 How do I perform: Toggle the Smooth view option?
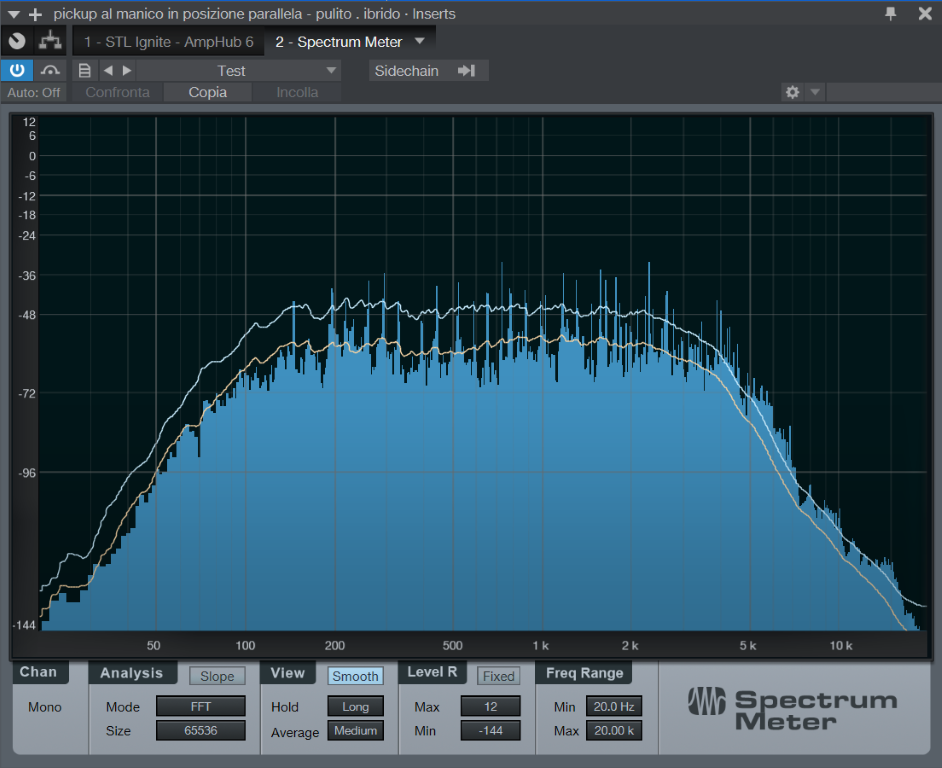pos(355,676)
